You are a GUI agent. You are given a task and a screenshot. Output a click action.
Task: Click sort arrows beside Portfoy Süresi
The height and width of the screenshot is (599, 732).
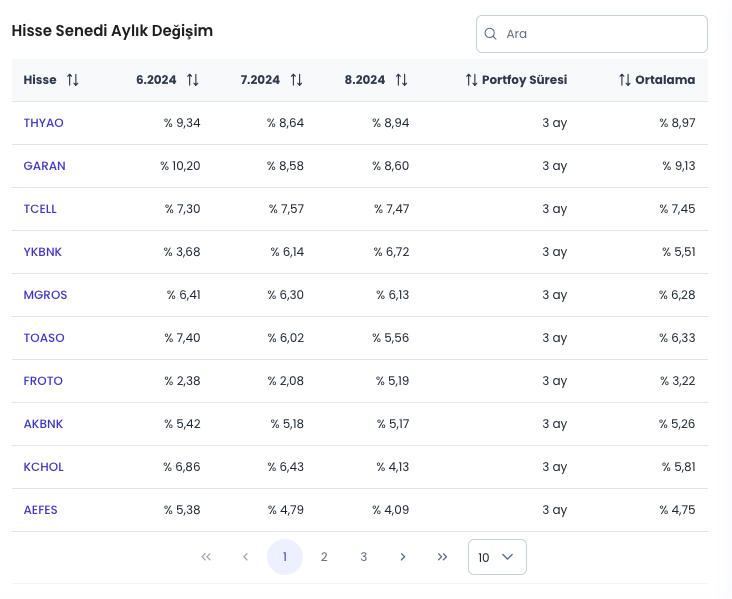pos(472,80)
